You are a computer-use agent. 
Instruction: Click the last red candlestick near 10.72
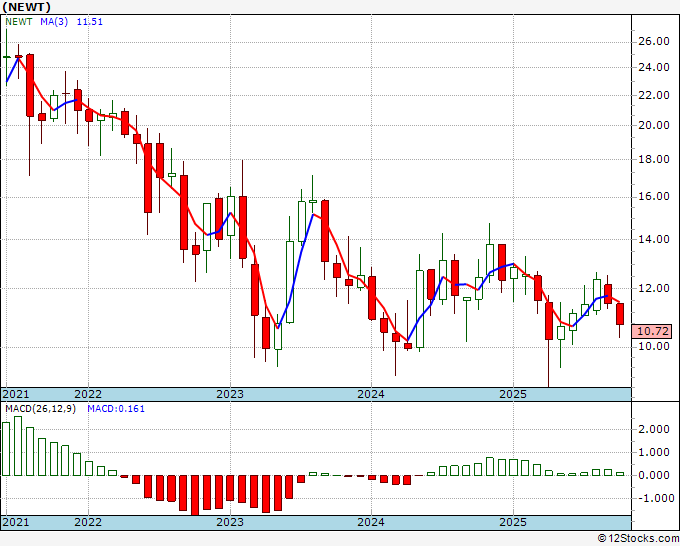pyautogui.click(x=620, y=314)
